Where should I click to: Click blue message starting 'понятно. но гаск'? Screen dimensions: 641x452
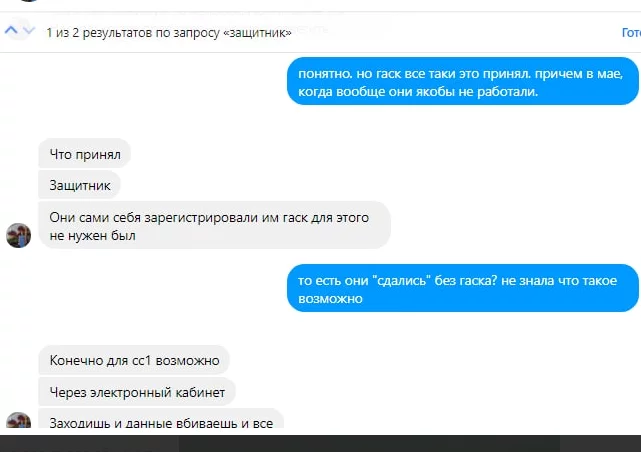(463, 82)
